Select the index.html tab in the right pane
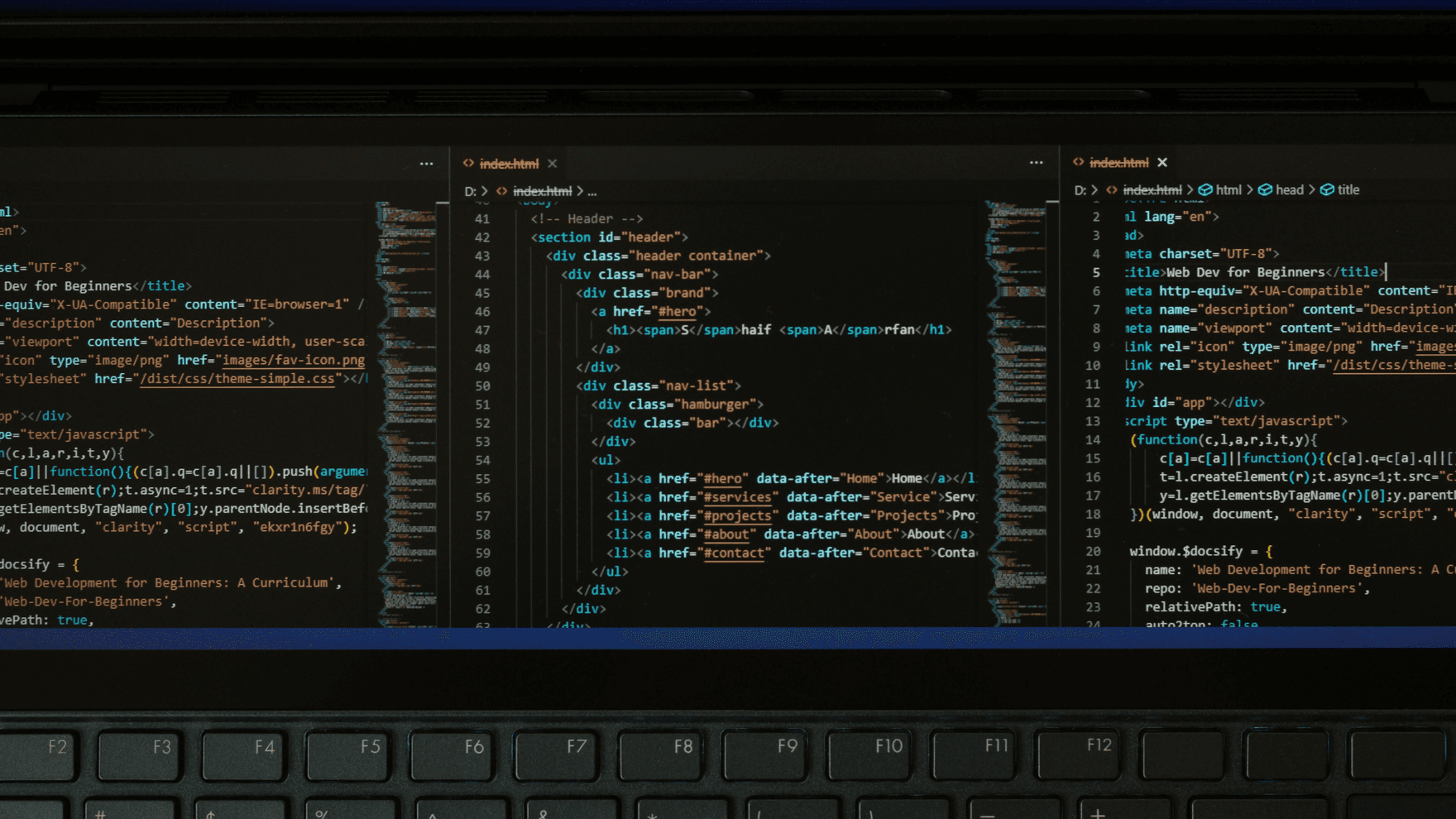Viewport: 1456px width, 819px height. tap(1119, 162)
